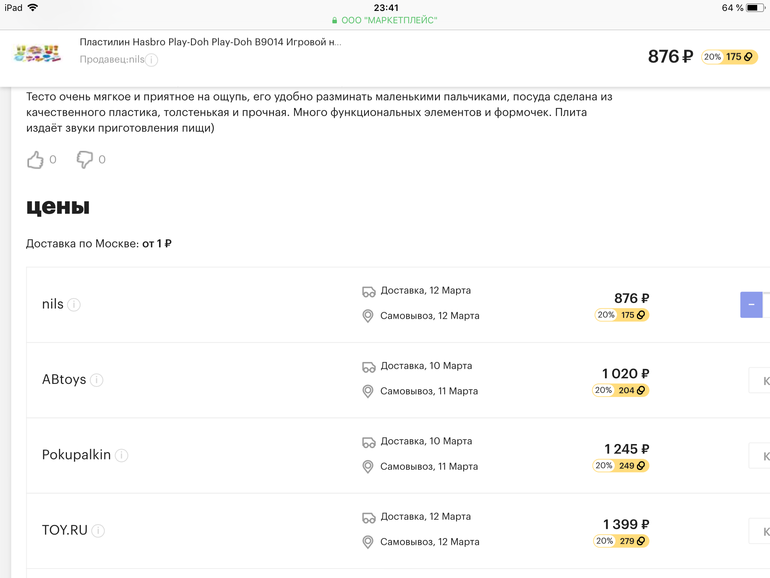Add ABtoys offer to cart
Screen dimensions: 770x578
(x=760, y=380)
